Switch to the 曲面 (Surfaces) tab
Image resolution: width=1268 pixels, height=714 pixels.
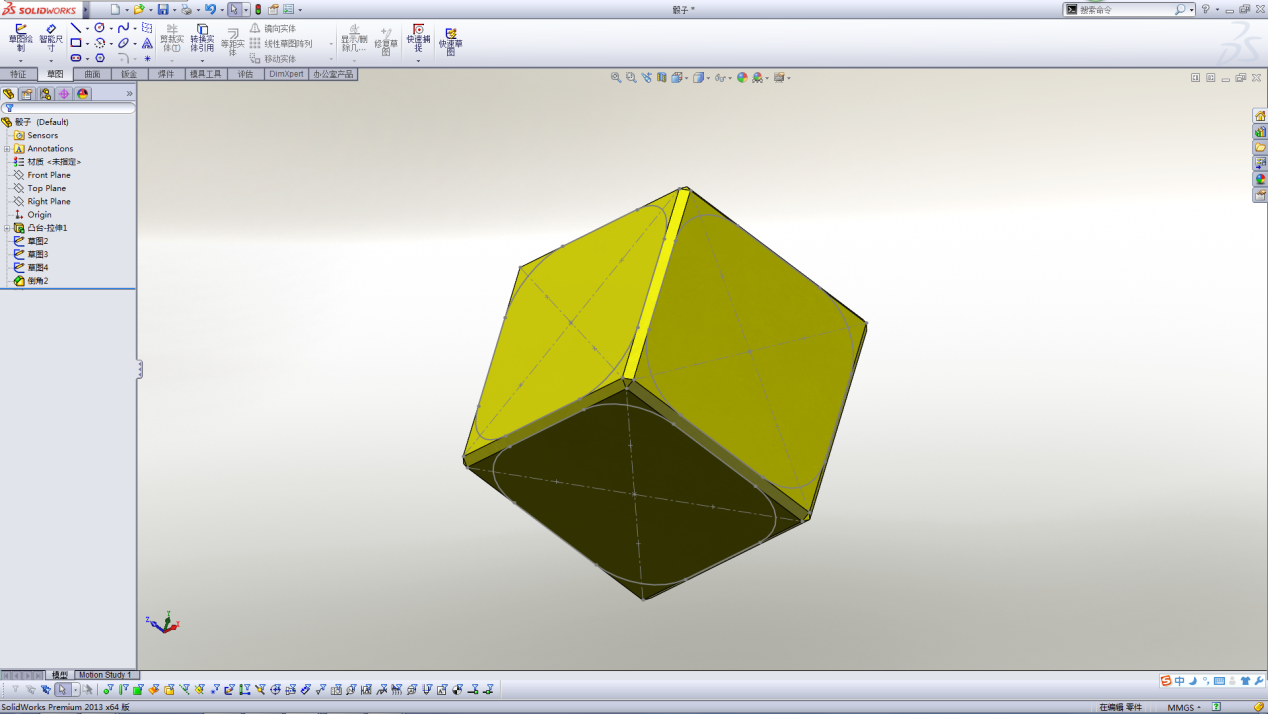tap(92, 74)
